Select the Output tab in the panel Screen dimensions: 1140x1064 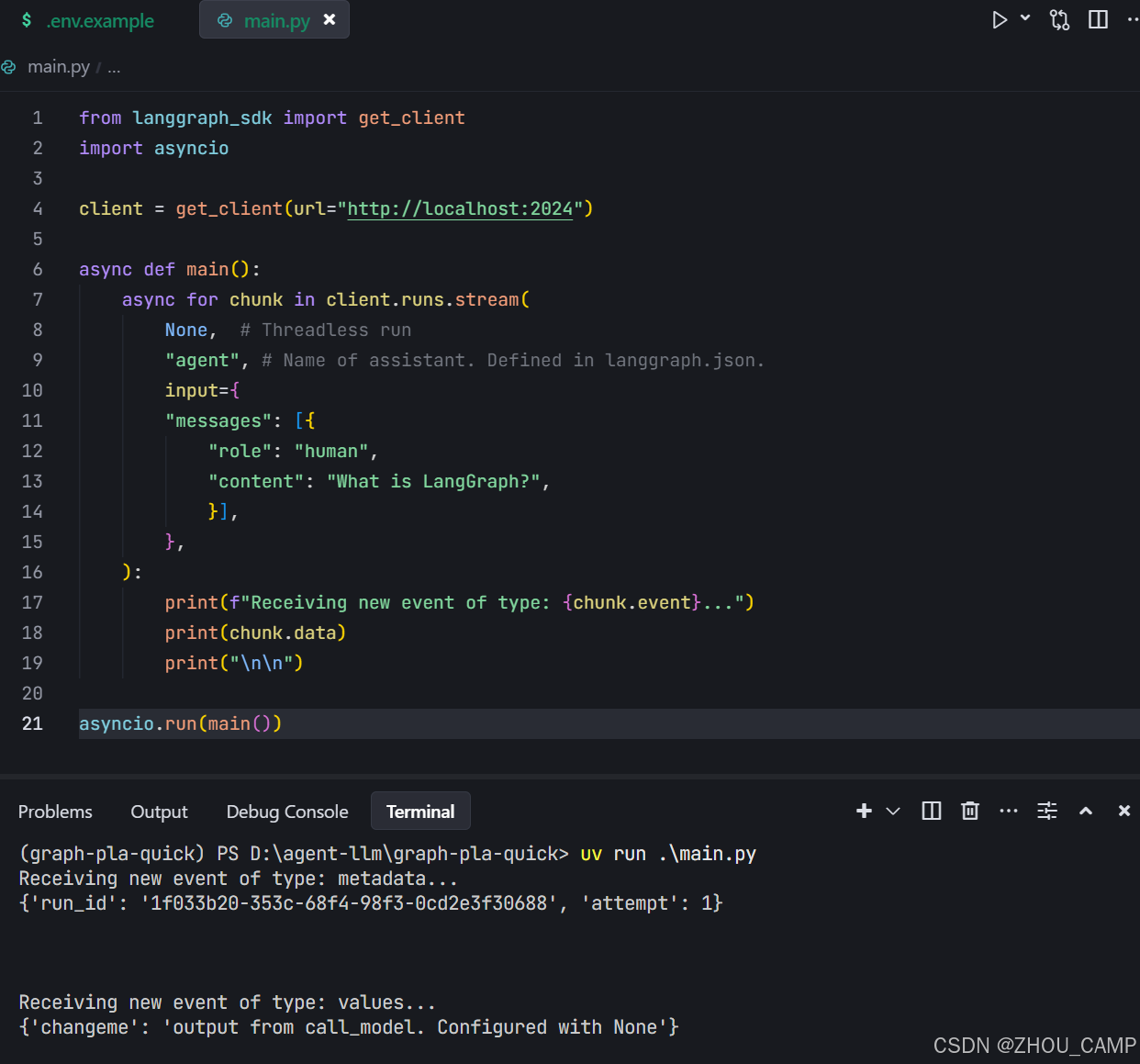159,812
